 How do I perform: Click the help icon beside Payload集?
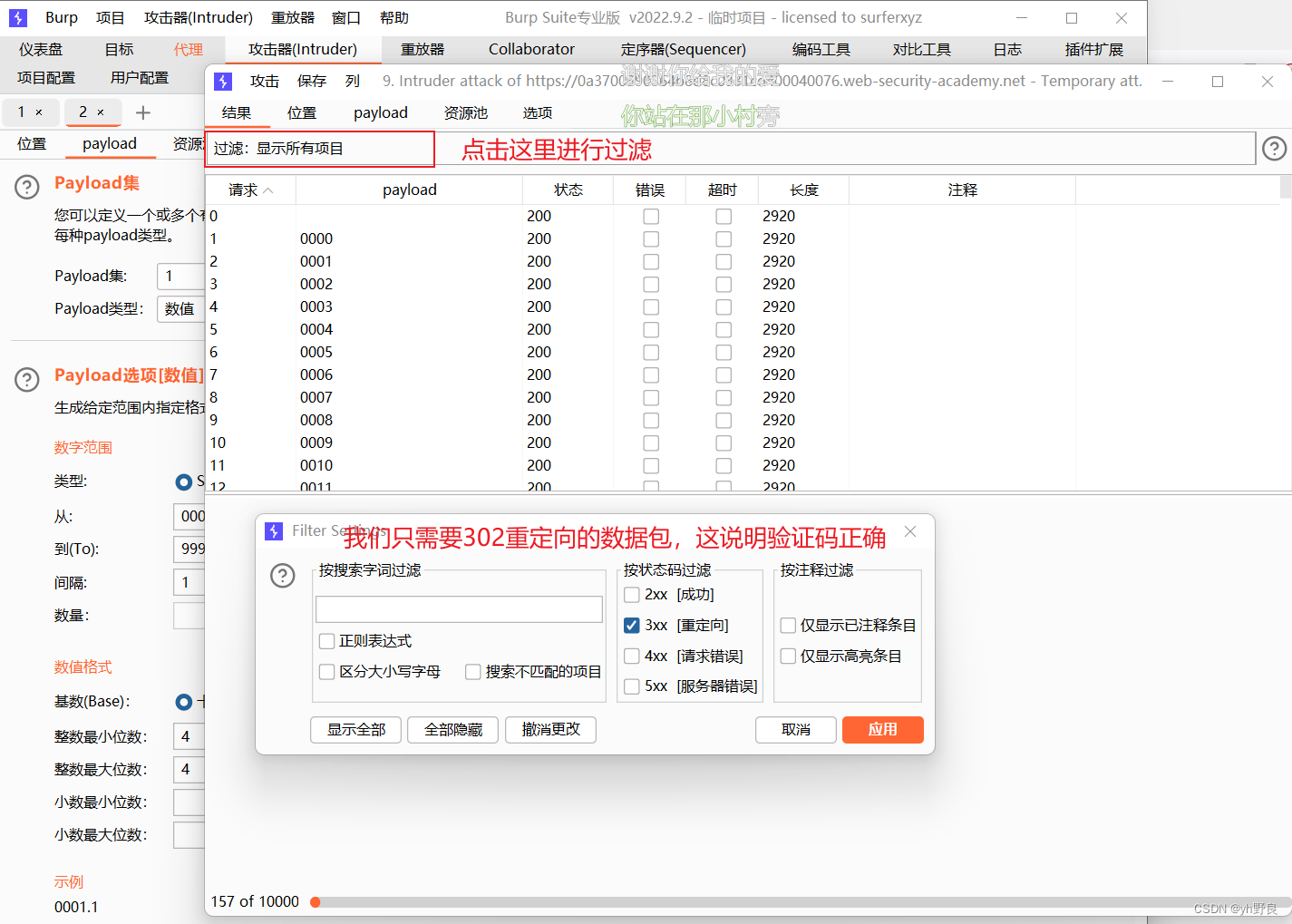coord(27,188)
